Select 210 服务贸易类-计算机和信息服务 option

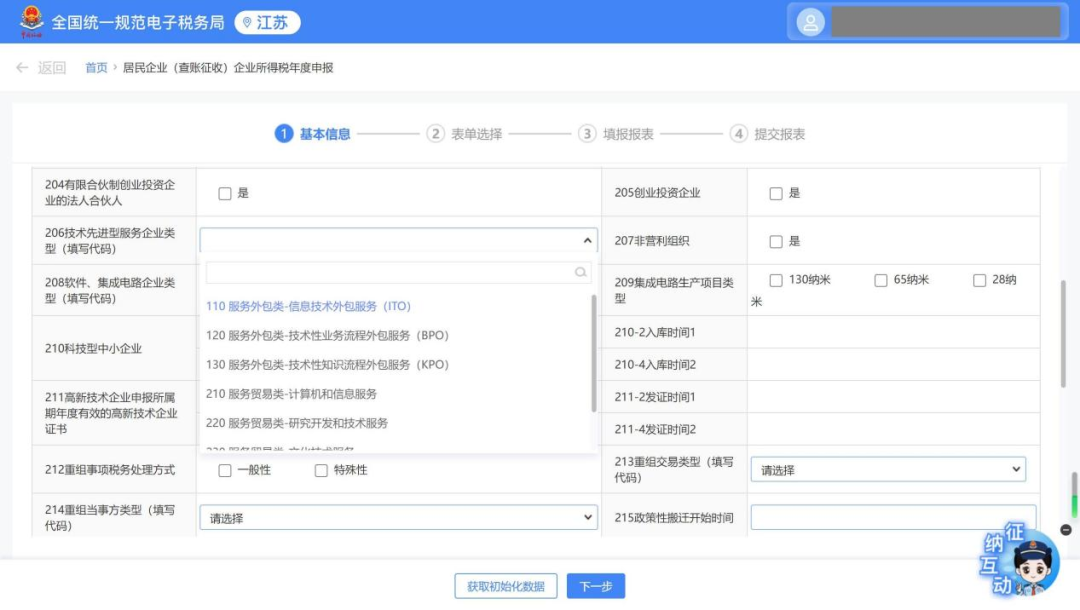click(x=291, y=394)
